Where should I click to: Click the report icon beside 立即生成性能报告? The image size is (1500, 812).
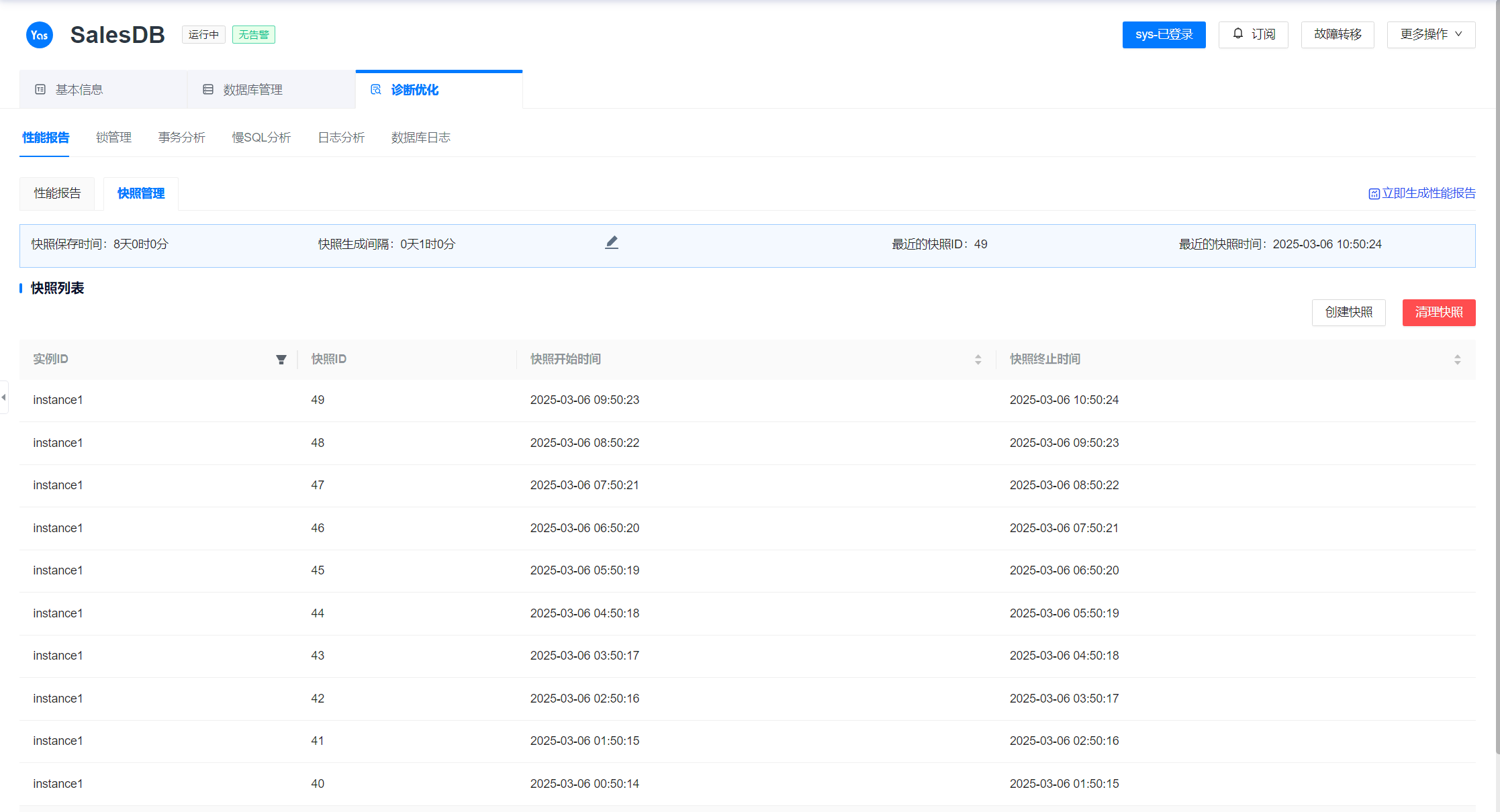tap(1374, 194)
